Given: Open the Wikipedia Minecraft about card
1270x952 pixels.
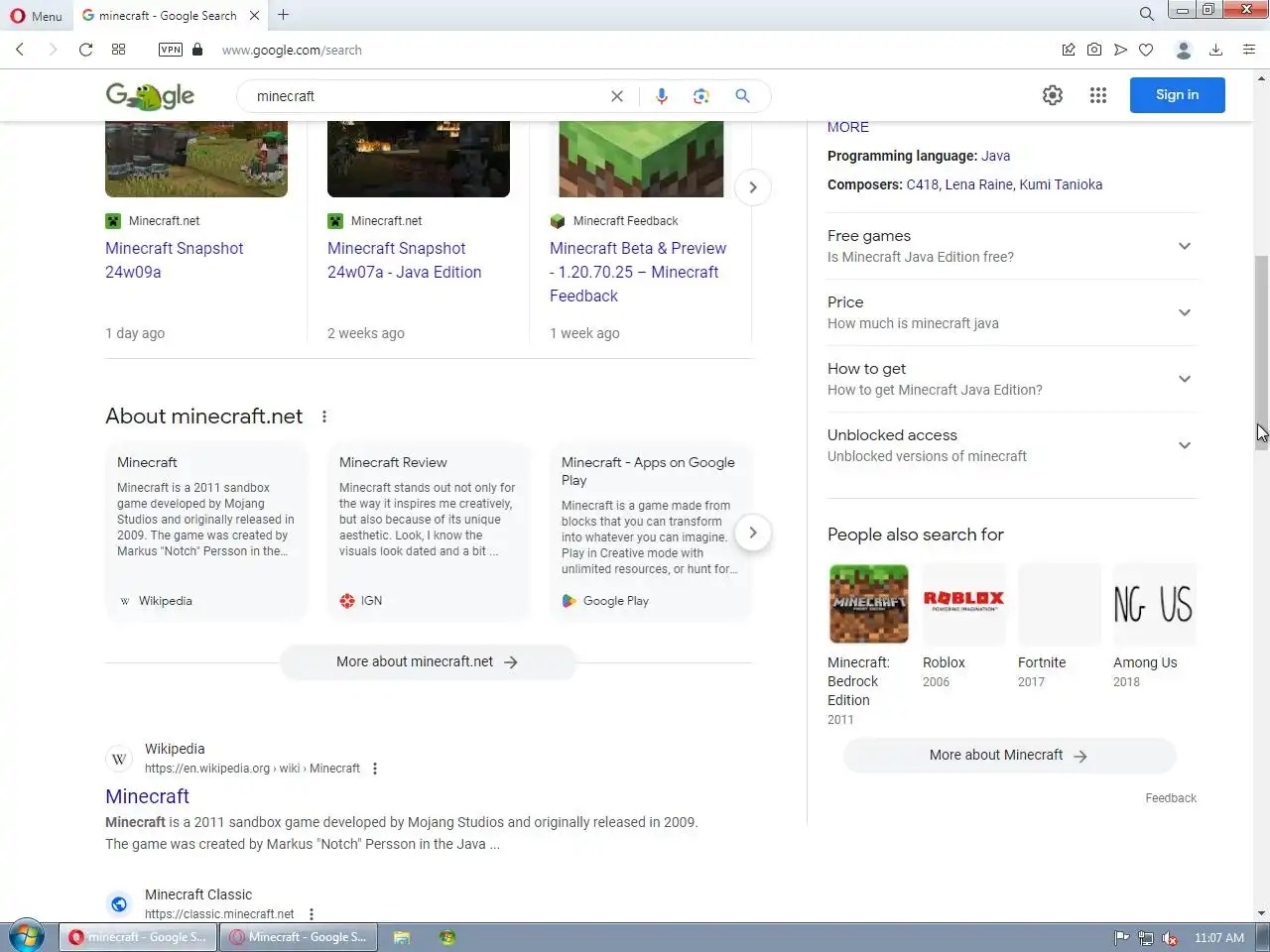Looking at the screenshot, I should pos(206,533).
